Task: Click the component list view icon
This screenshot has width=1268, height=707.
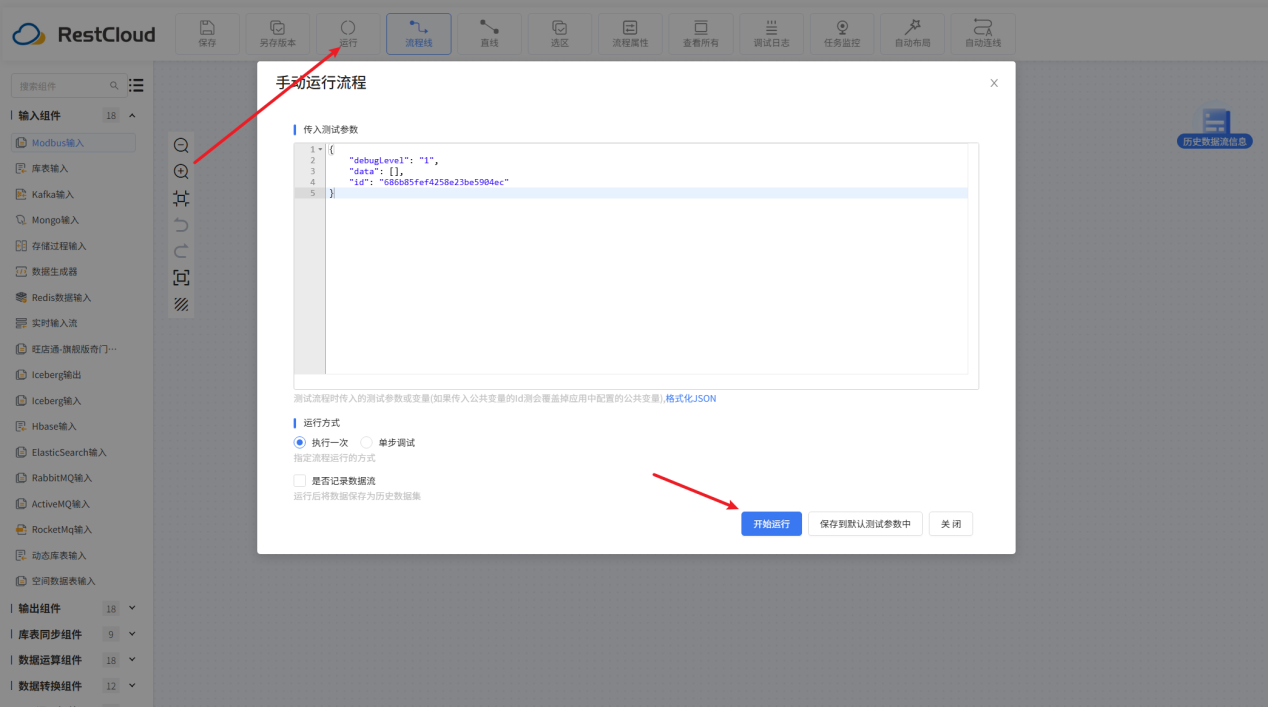Action: coord(136,86)
